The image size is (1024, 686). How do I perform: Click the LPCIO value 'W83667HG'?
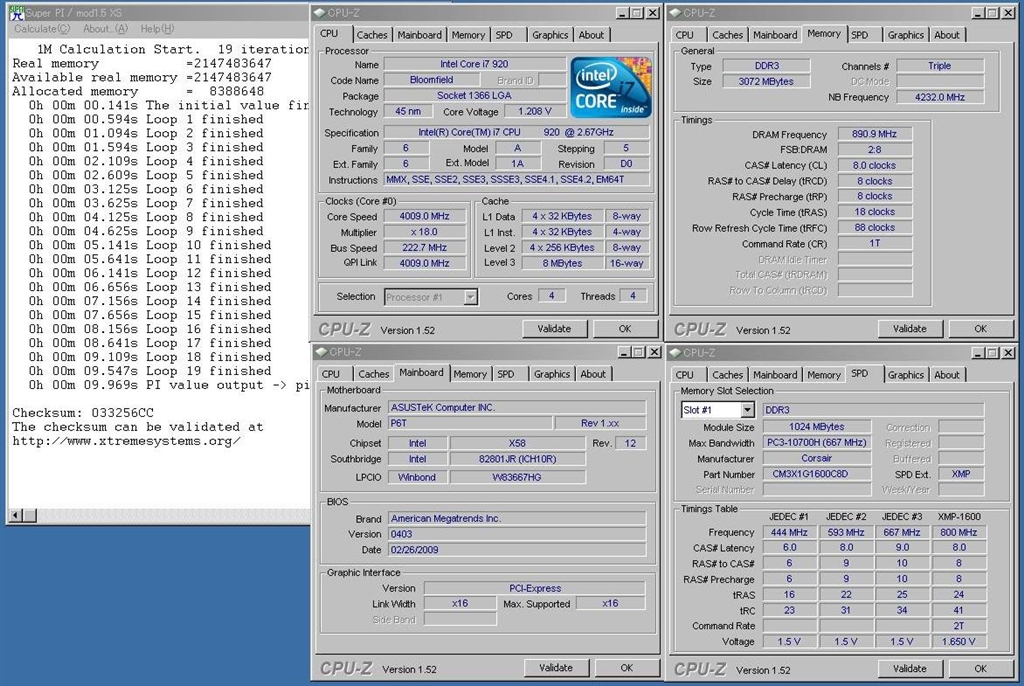(x=517, y=477)
